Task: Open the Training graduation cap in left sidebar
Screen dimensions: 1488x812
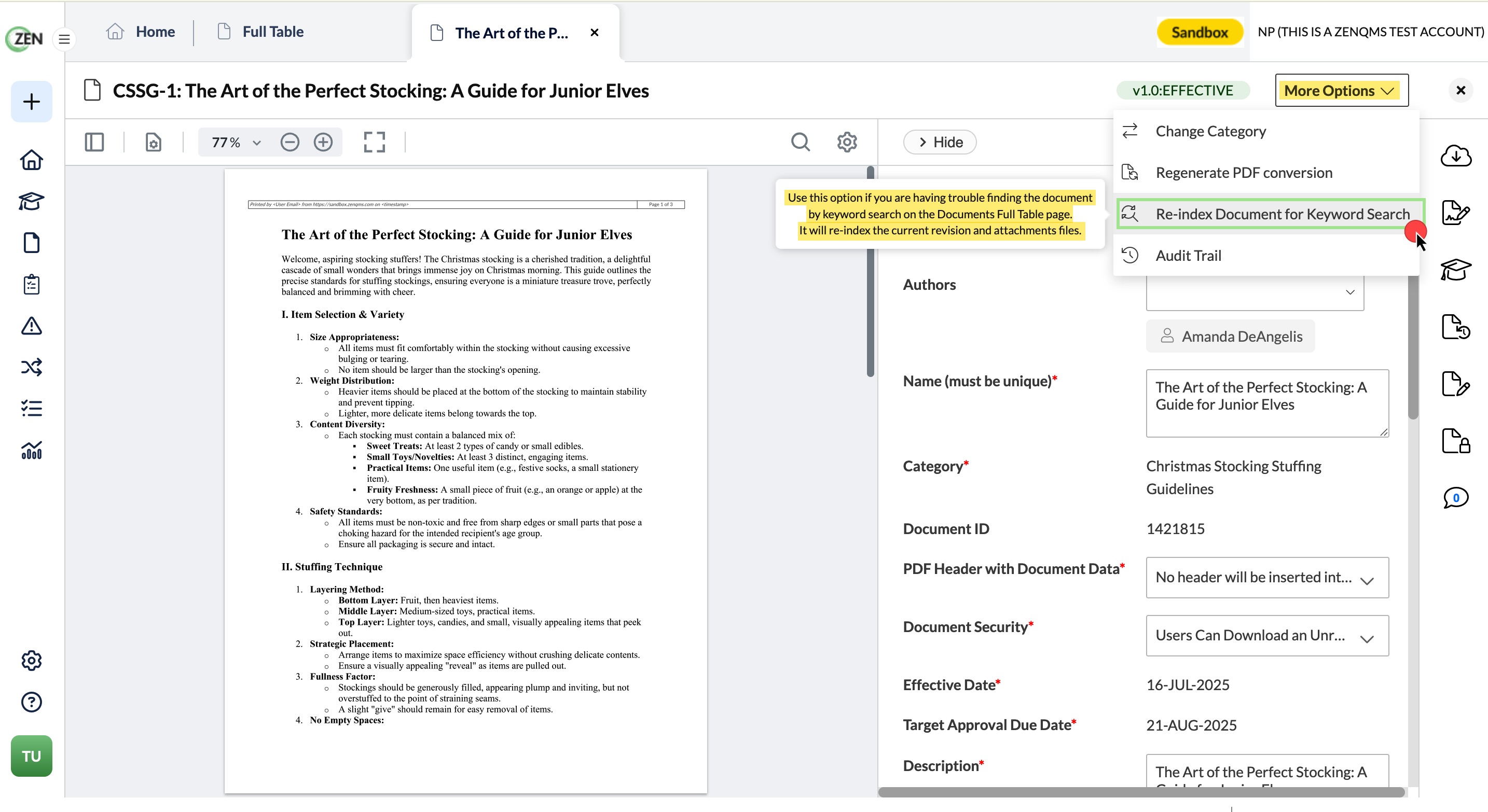Action: [x=31, y=201]
